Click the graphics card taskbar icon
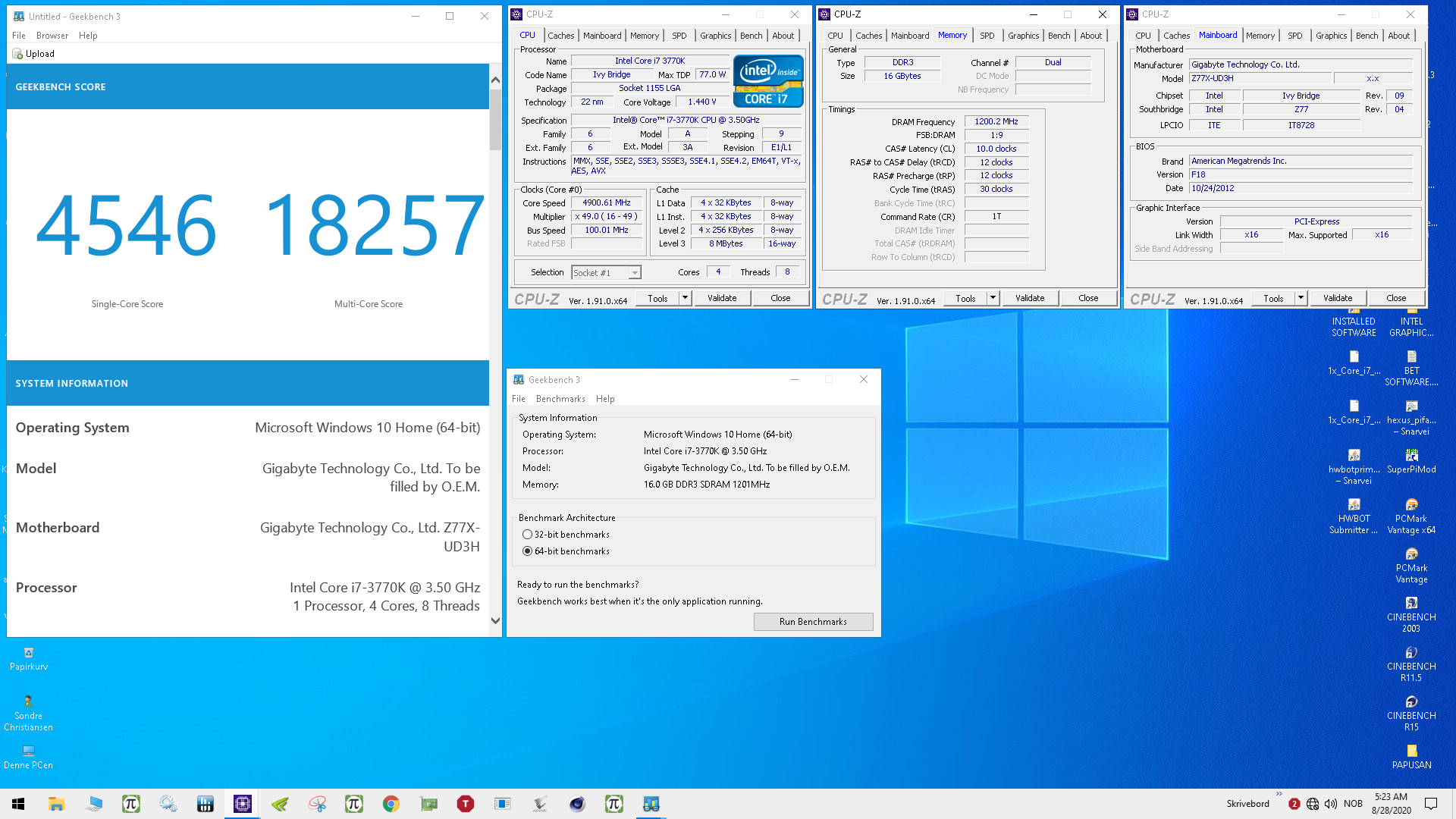1456x819 pixels. pyautogui.click(x=428, y=804)
